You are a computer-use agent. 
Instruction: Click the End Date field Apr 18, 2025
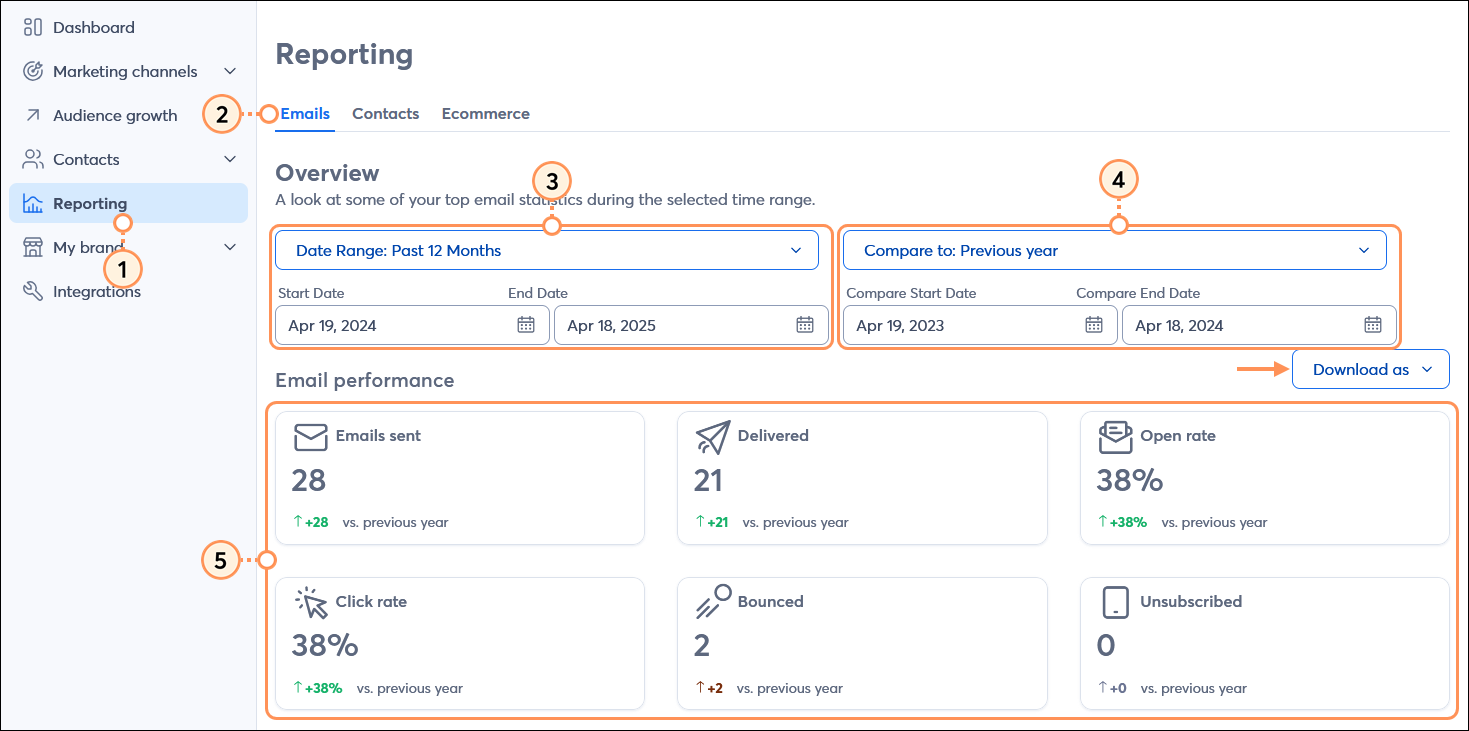coord(691,325)
